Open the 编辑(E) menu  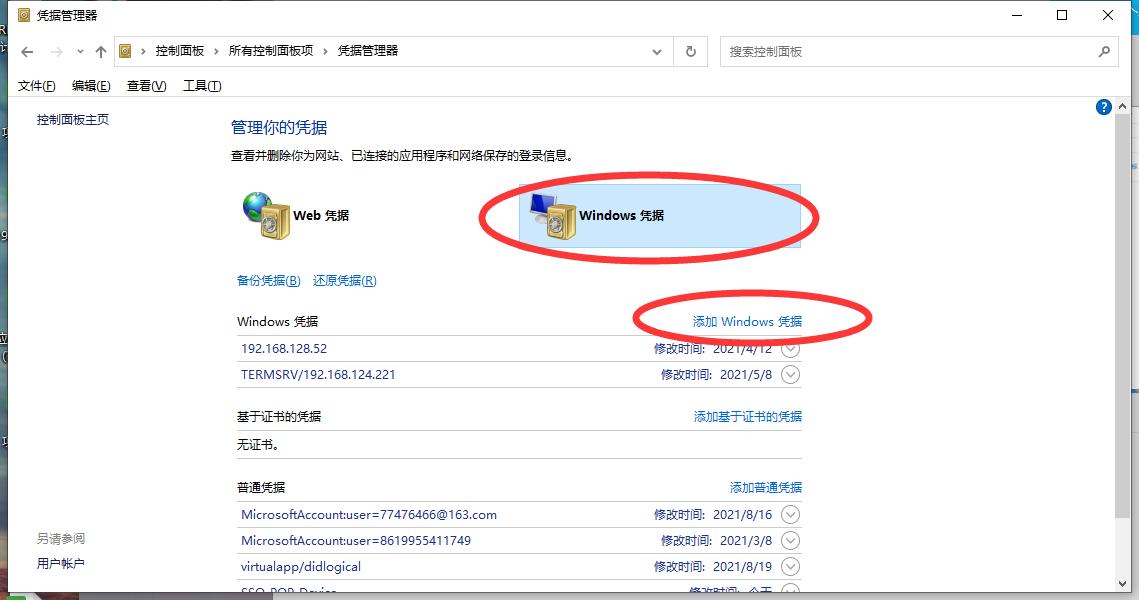pos(92,86)
